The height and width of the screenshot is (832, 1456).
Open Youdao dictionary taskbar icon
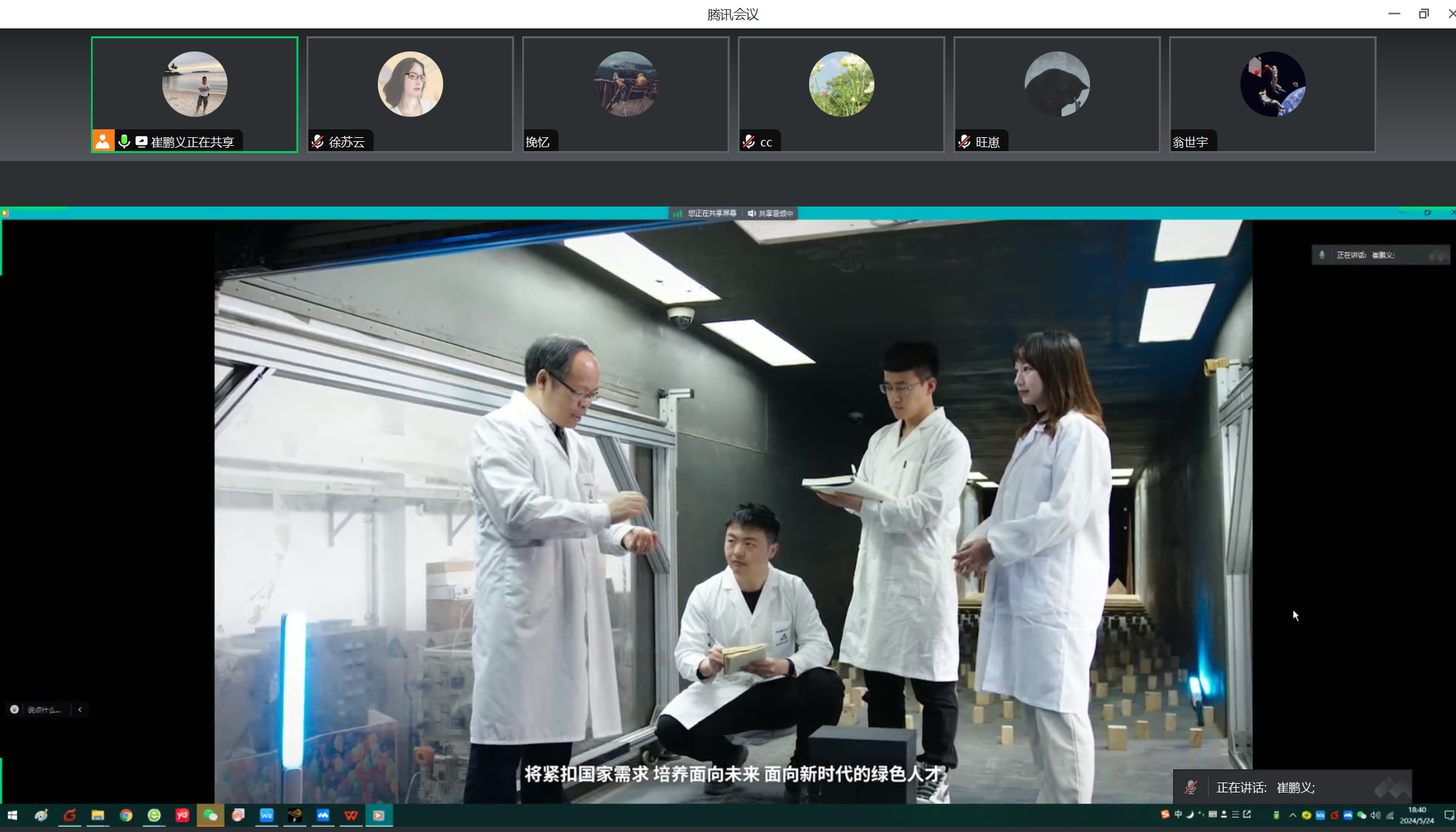pos(183,816)
